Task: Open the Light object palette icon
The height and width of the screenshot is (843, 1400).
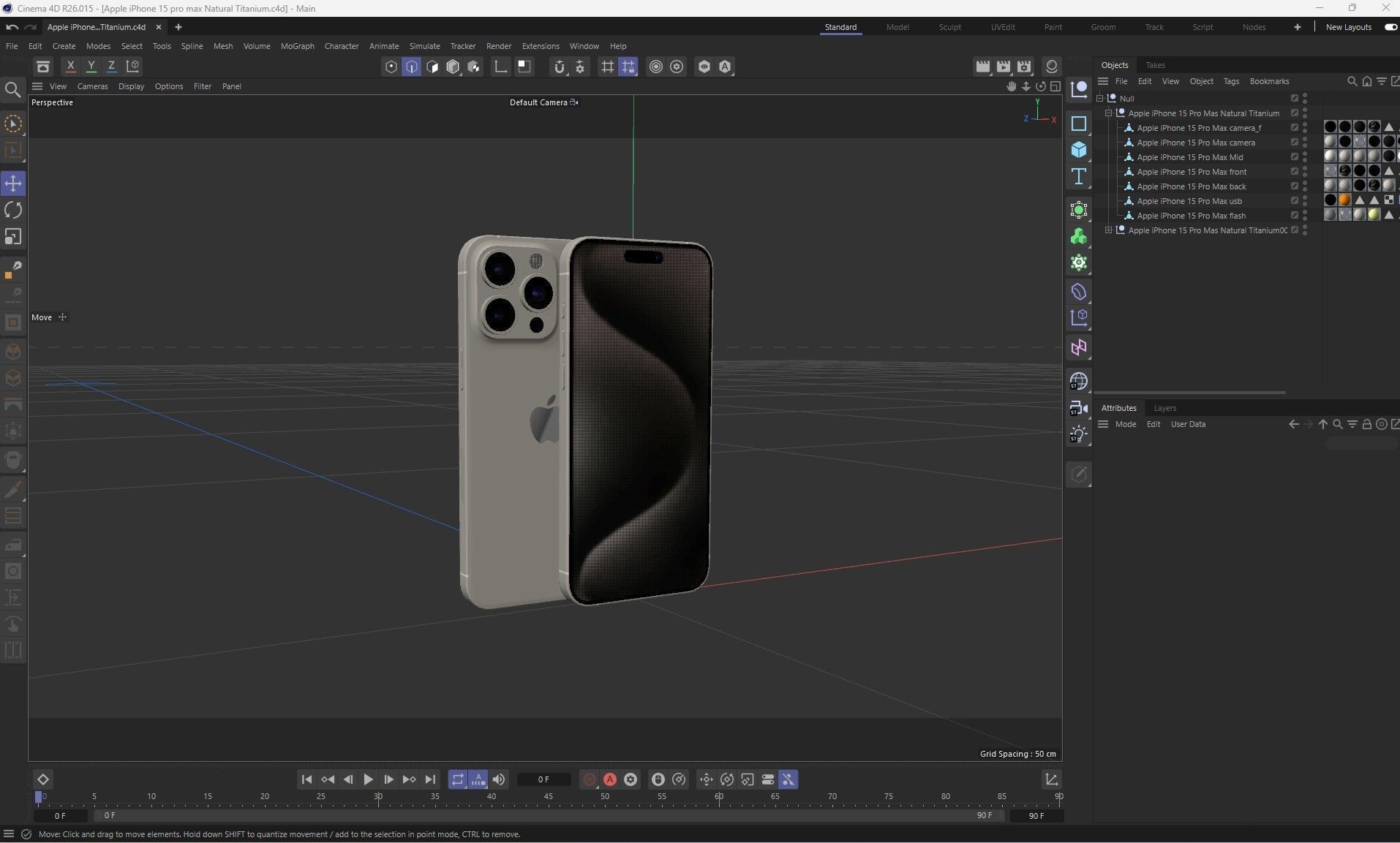Action: pyautogui.click(x=1079, y=434)
